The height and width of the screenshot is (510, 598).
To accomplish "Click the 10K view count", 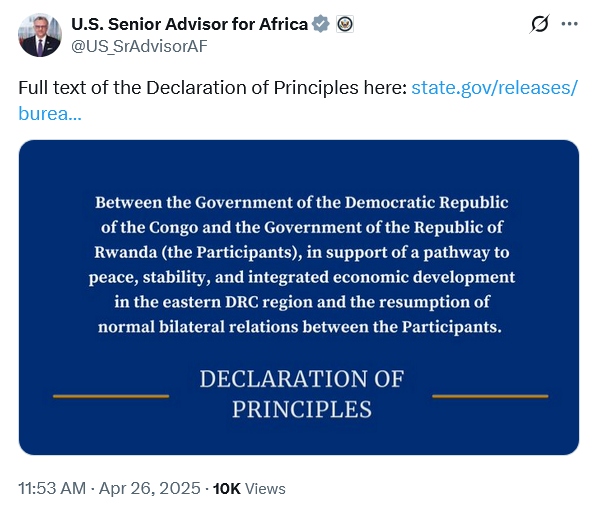I will tap(227, 489).
